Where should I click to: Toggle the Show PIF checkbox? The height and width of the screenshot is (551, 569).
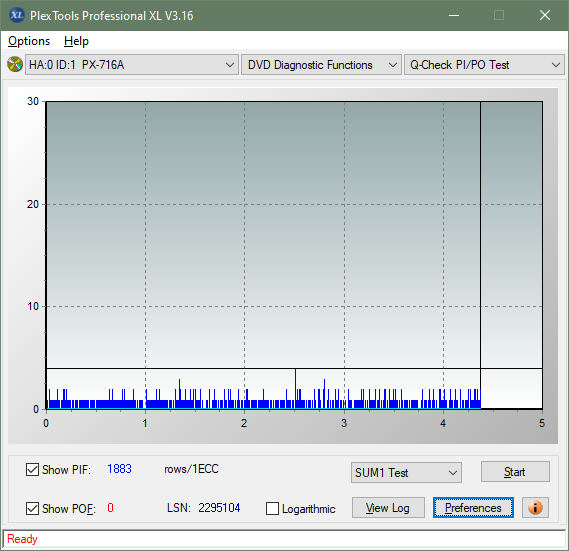32,469
